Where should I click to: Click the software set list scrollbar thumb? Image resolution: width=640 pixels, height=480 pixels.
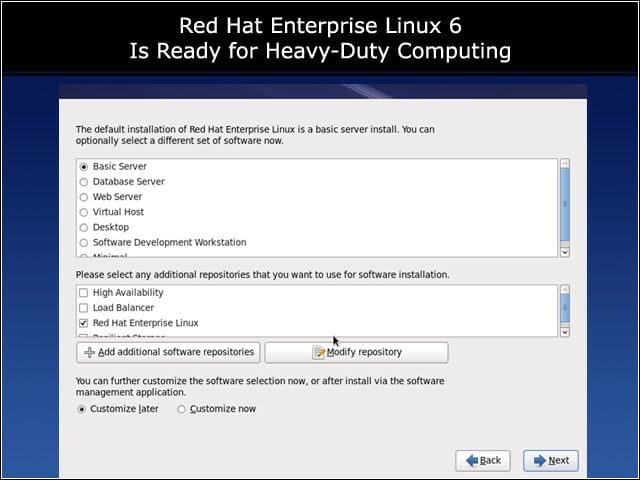[565, 204]
